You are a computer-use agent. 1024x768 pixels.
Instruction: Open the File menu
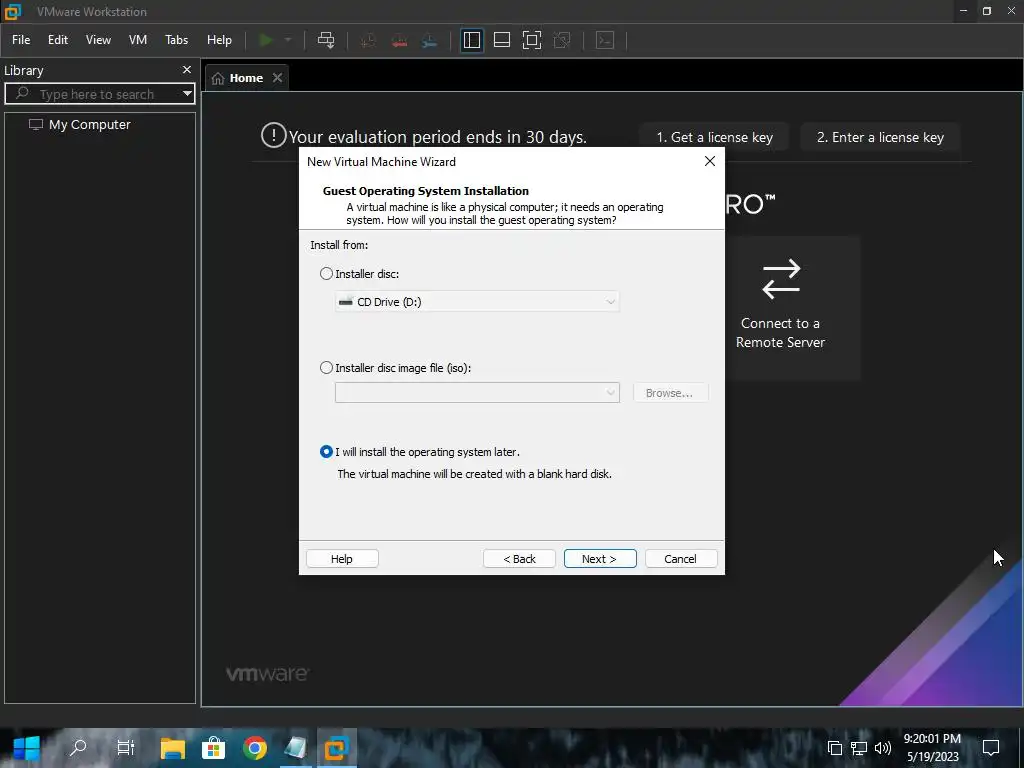click(21, 40)
